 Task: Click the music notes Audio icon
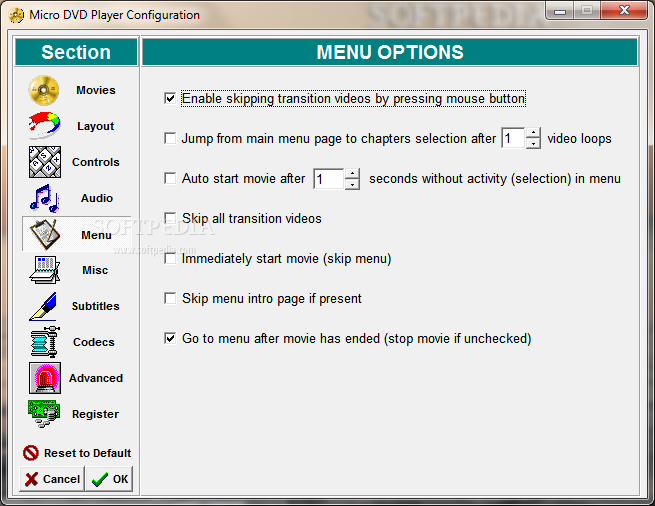point(45,198)
